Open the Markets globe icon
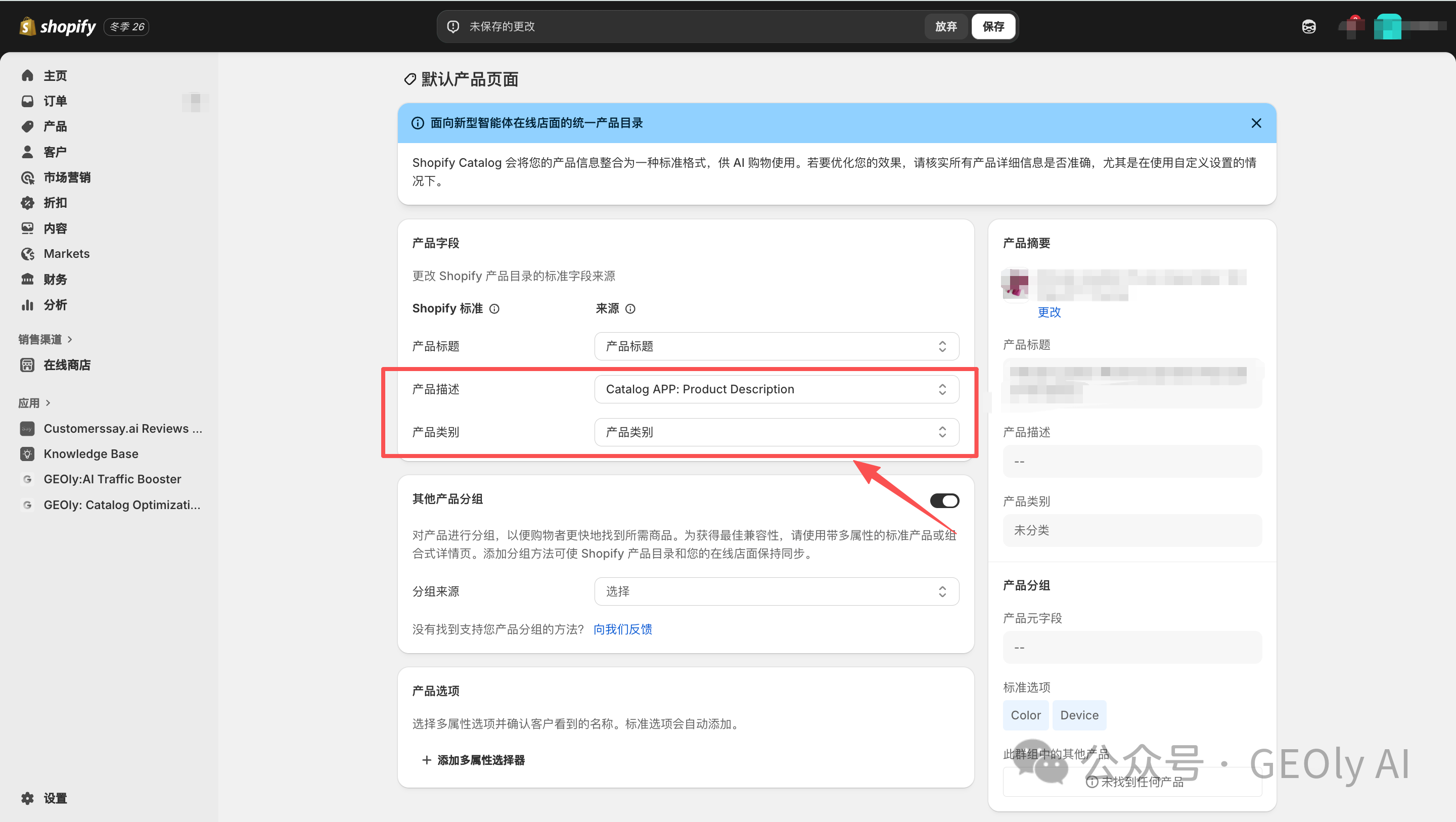The image size is (1456, 822). pyautogui.click(x=27, y=254)
